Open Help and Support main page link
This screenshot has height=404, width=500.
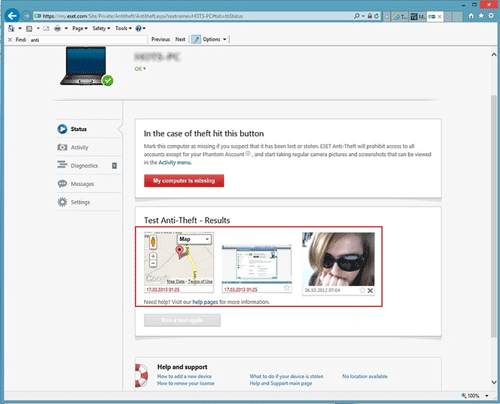click(x=281, y=383)
